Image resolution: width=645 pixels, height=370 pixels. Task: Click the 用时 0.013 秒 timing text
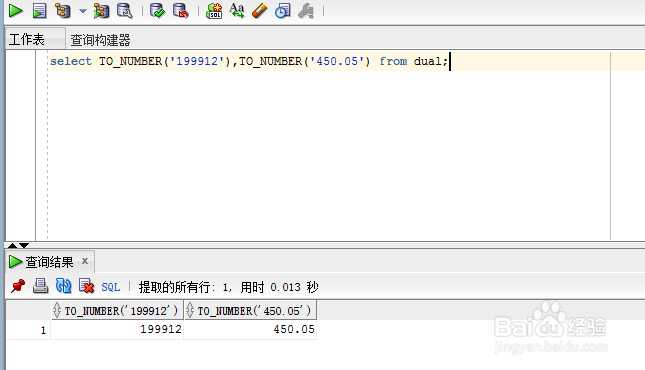pos(280,287)
